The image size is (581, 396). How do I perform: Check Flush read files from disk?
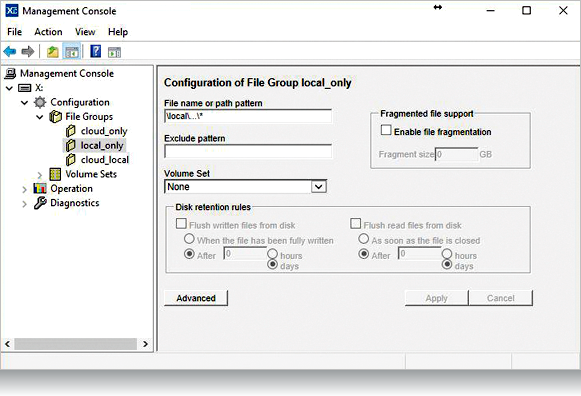tap(355, 224)
